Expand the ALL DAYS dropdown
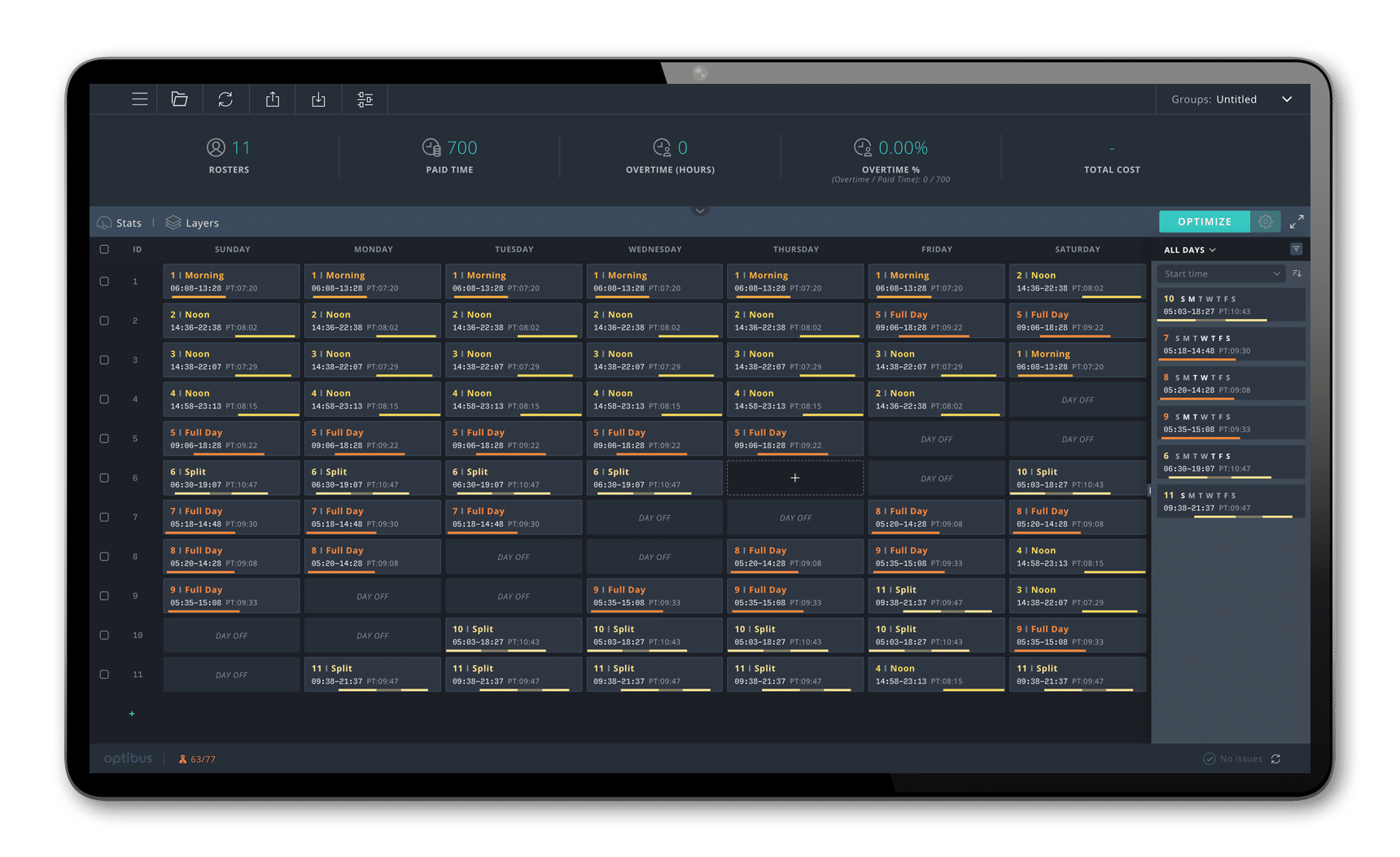 click(1189, 250)
